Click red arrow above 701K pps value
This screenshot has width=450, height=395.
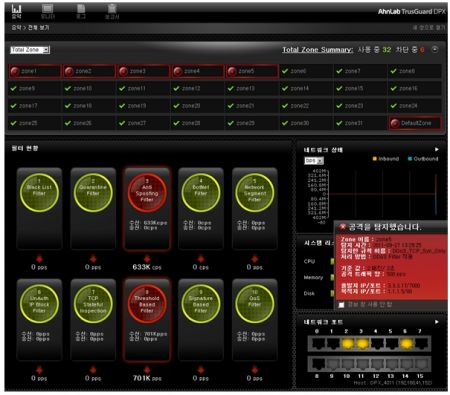coord(147,370)
